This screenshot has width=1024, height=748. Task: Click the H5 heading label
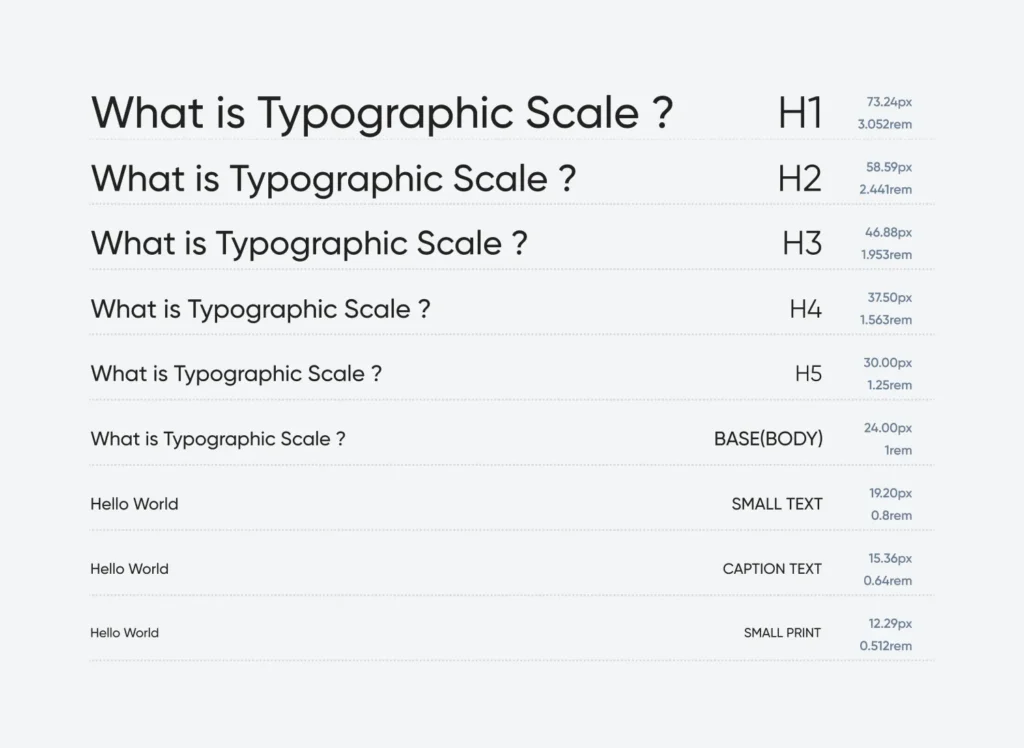tap(808, 373)
